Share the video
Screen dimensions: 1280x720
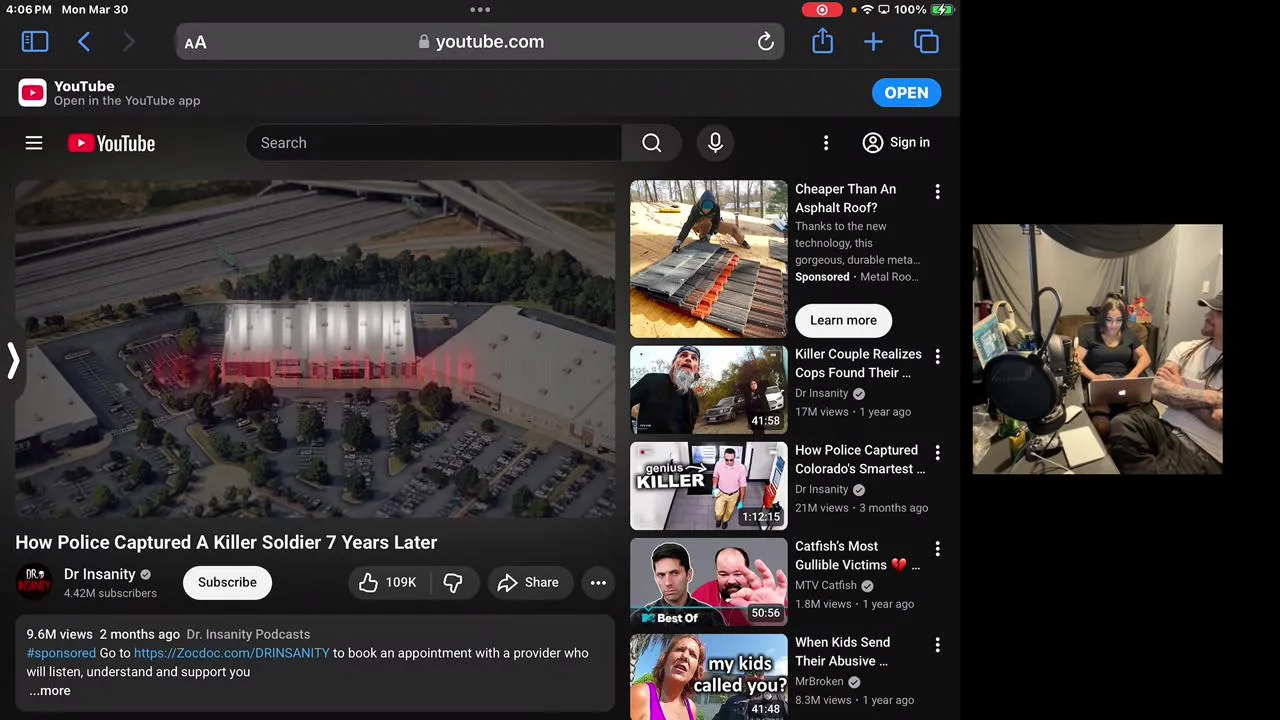(528, 582)
